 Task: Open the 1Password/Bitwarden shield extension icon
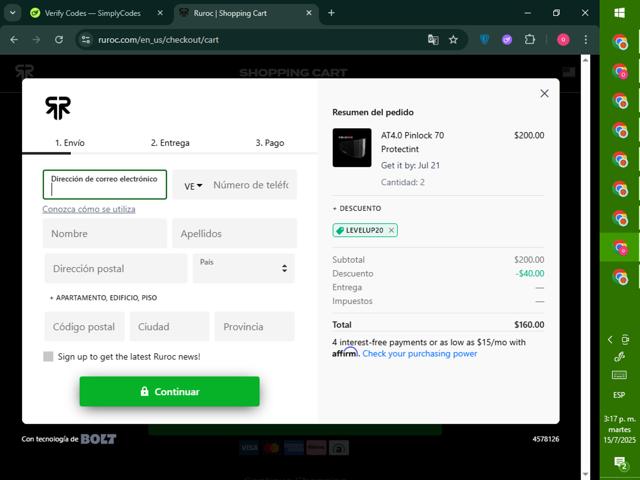[484, 40]
